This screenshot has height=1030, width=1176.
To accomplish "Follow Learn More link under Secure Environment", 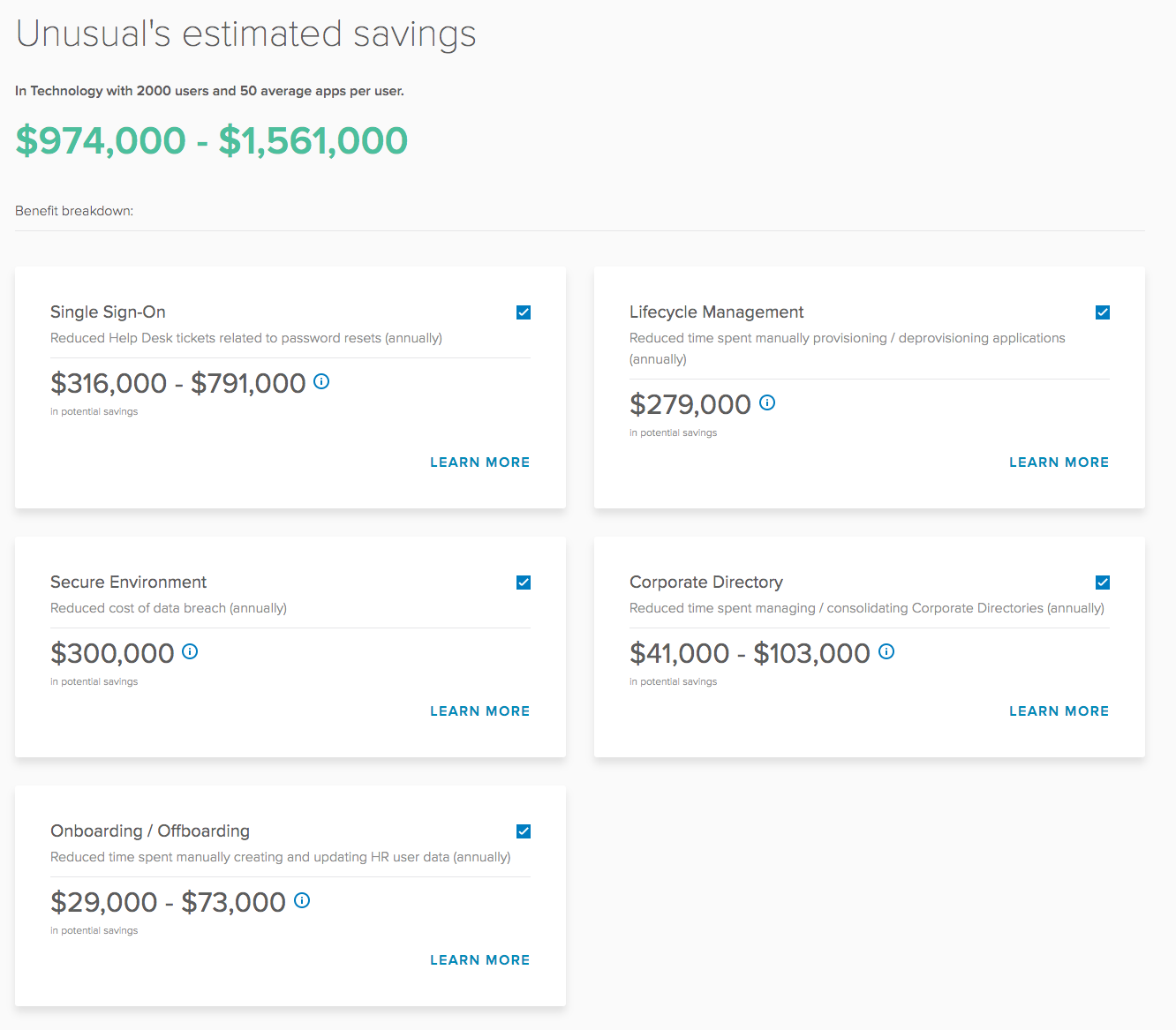I will 479,711.
